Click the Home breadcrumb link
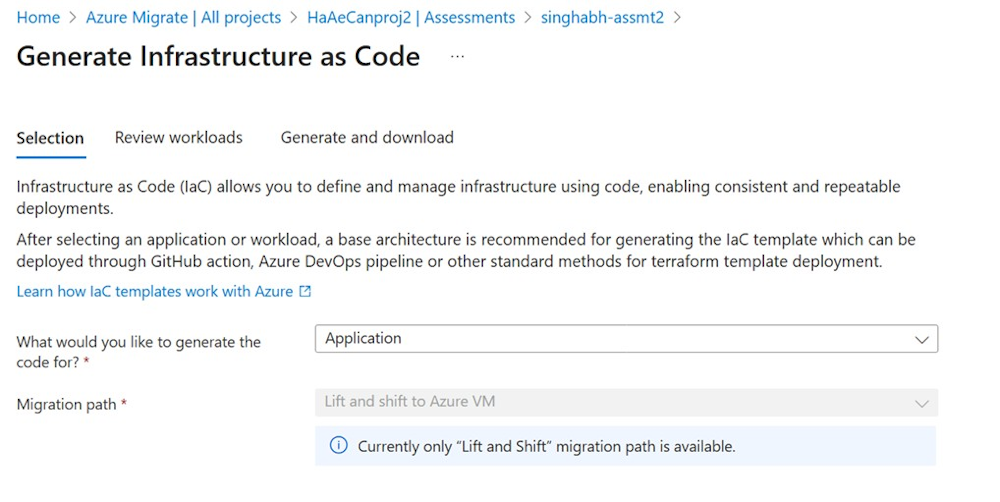1000x502 pixels. [x=38, y=18]
